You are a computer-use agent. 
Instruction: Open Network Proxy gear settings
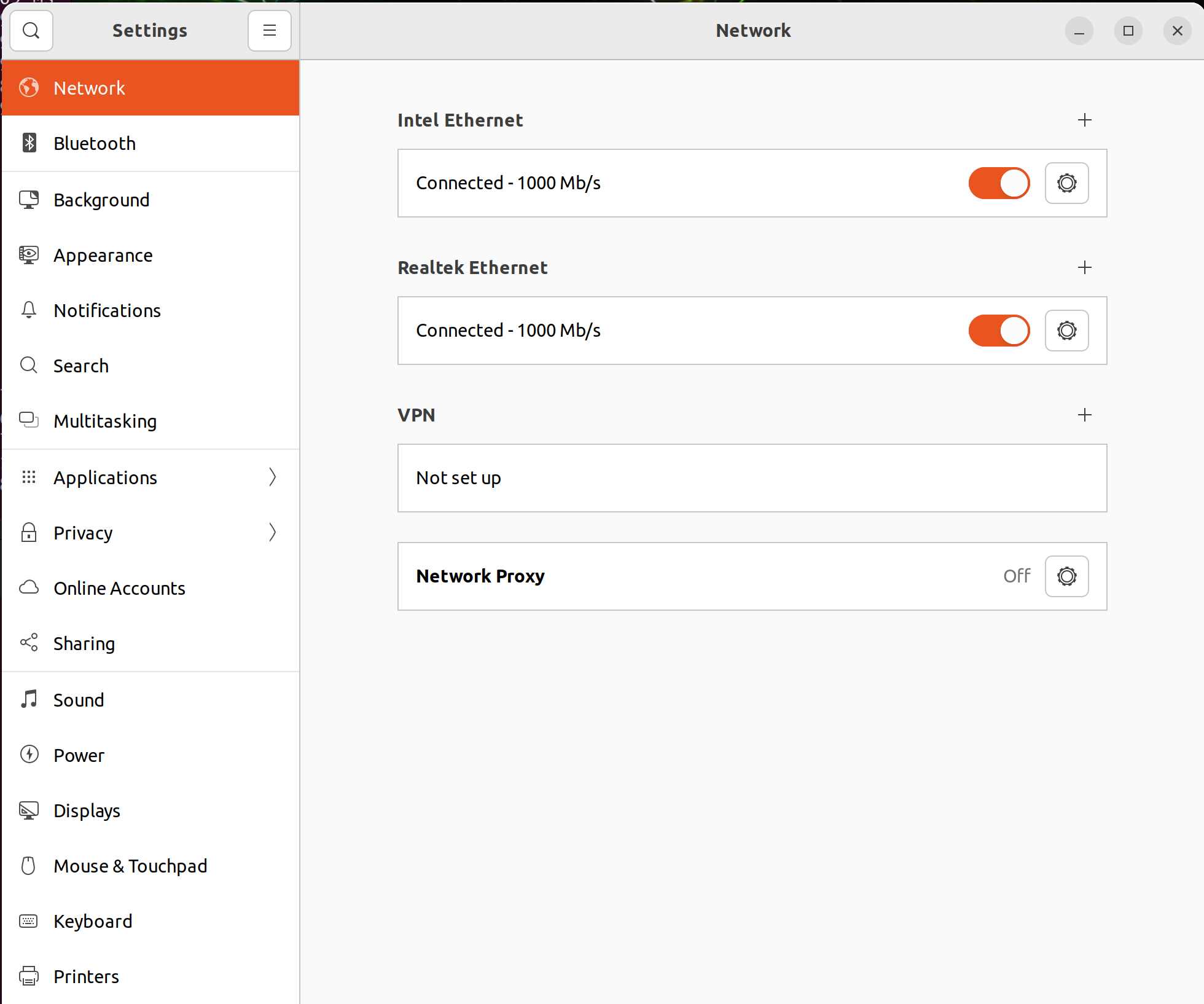(1066, 576)
